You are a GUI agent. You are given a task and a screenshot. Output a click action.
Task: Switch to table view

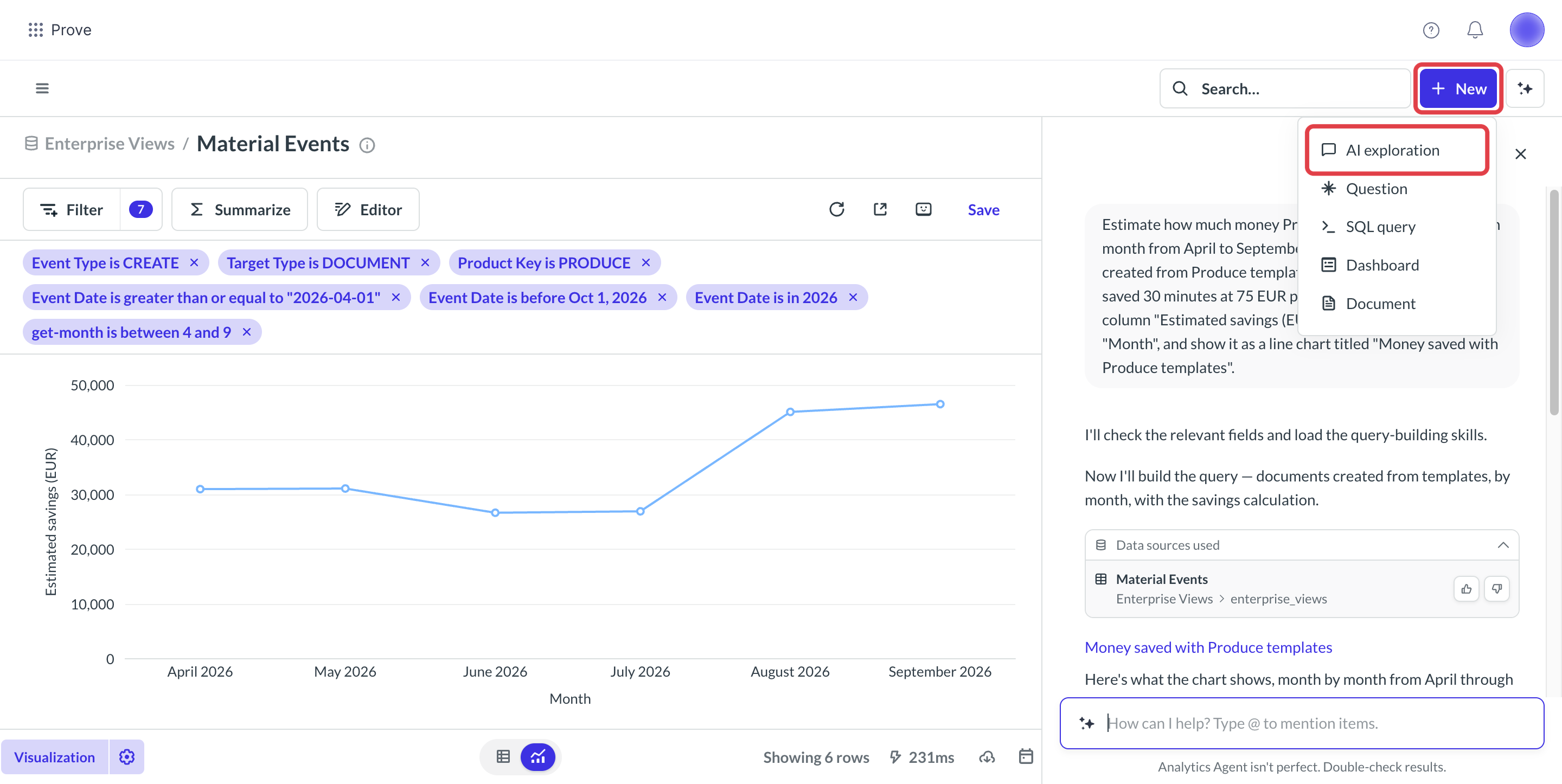[x=503, y=757]
